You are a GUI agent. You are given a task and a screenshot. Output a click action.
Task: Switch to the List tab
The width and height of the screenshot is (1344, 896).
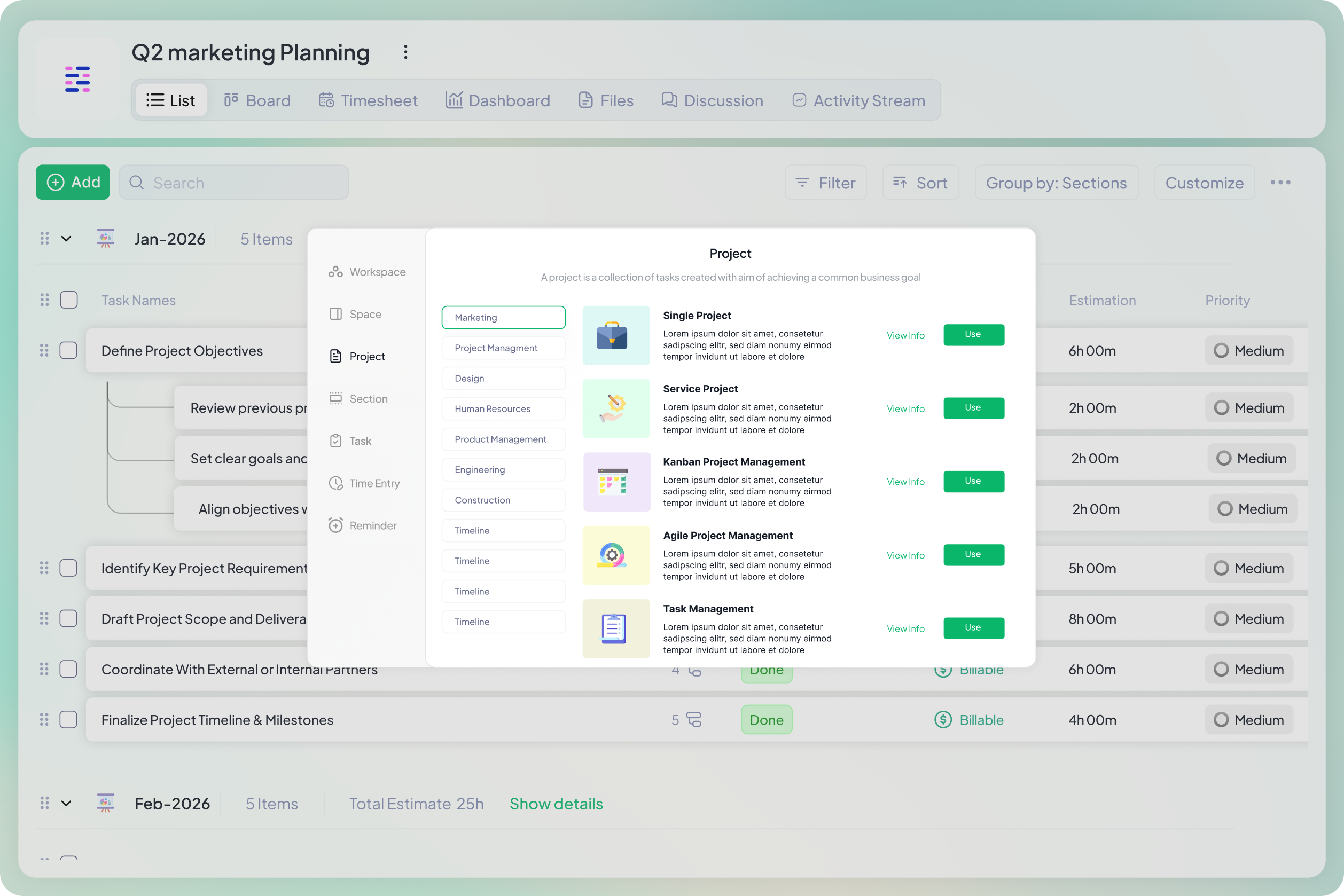point(171,100)
